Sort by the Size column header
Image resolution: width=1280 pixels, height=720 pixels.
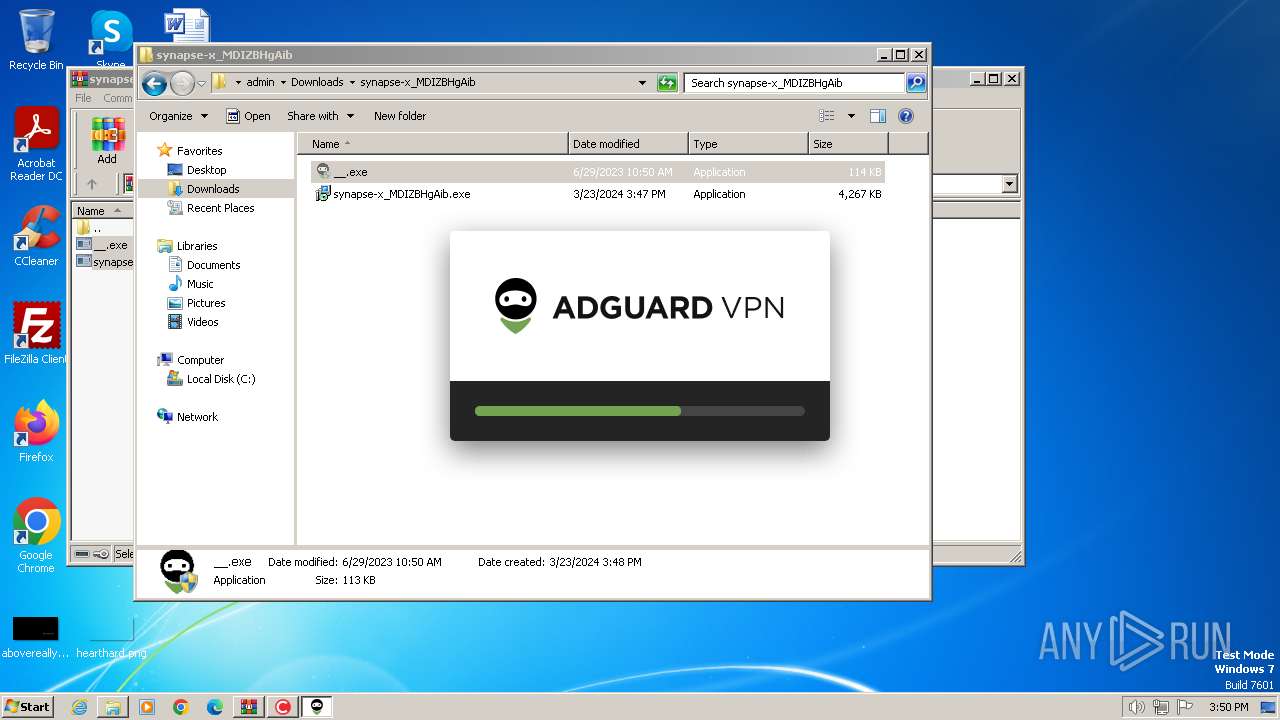pyautogui.click(x=848, y=144)
